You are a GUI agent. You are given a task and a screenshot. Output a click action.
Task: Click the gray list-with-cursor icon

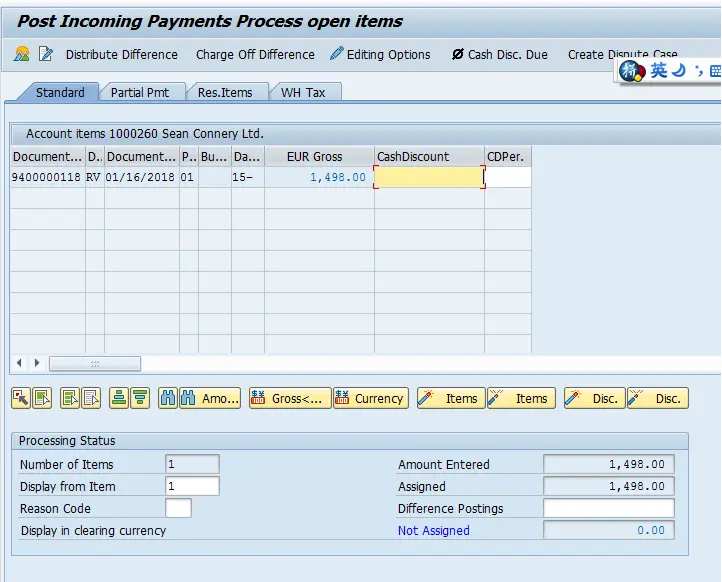[x=91, y=398]
